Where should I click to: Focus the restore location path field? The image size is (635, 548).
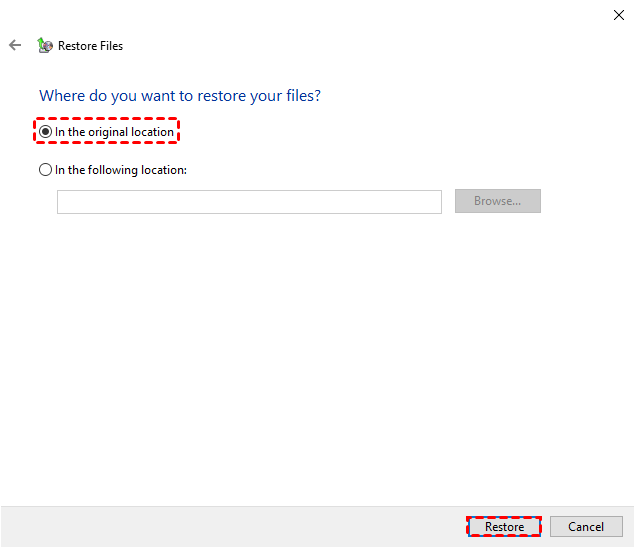point(249,202)
